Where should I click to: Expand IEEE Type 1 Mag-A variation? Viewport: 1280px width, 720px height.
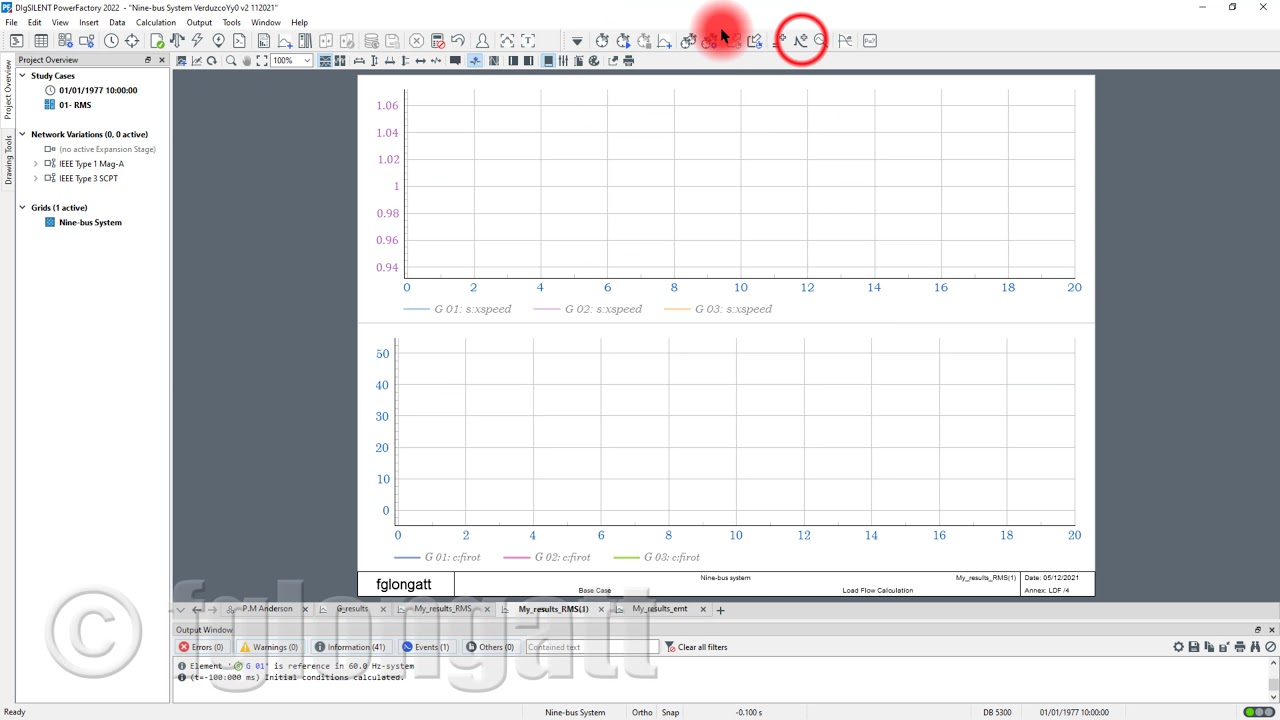click(36, 164)
